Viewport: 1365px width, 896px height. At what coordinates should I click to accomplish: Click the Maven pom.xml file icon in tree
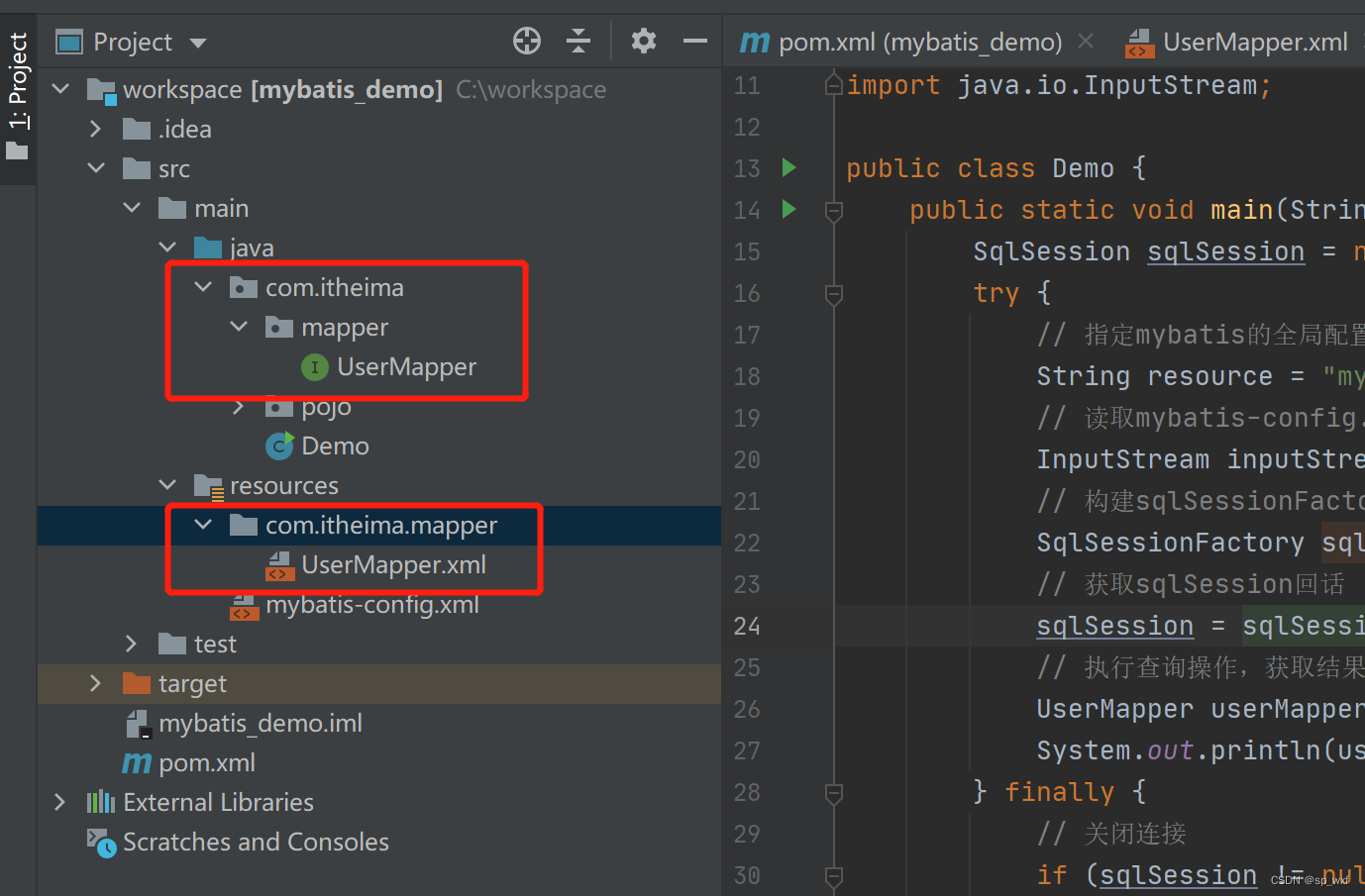point(137,763)
